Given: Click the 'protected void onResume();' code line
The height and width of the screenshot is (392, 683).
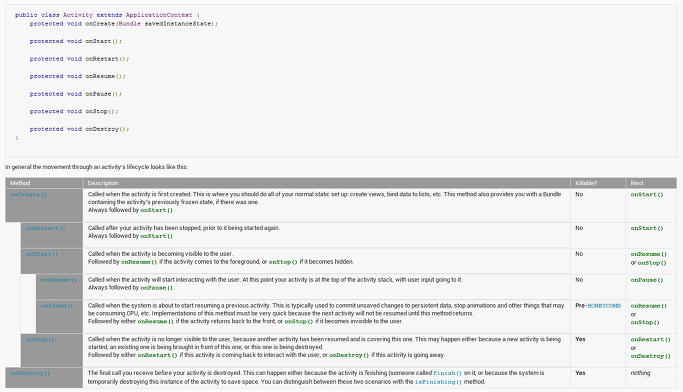Looking at the screenshot, I should pos(78,76).
